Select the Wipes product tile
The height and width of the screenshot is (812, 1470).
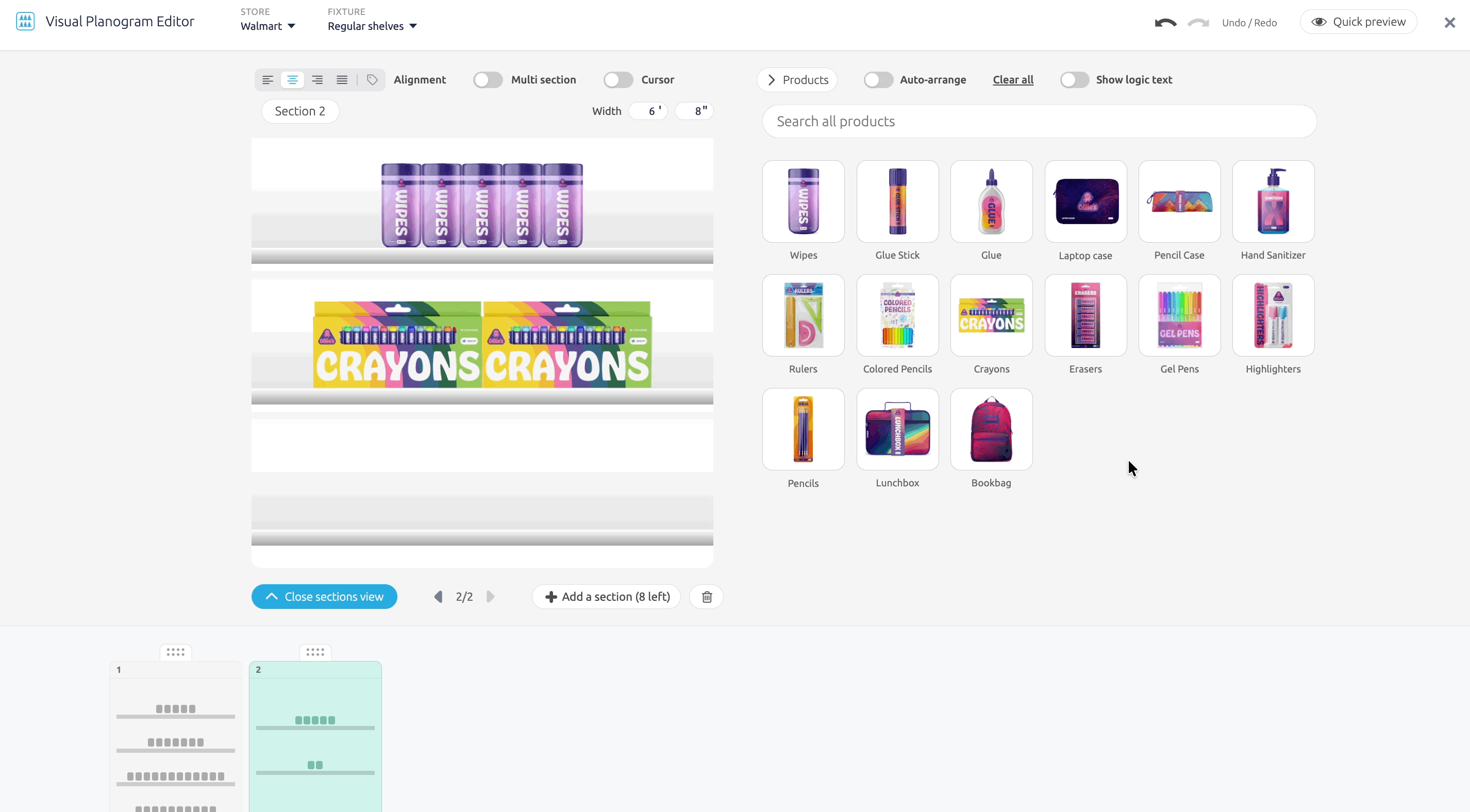pyautogui.click(x=804, y=201)
